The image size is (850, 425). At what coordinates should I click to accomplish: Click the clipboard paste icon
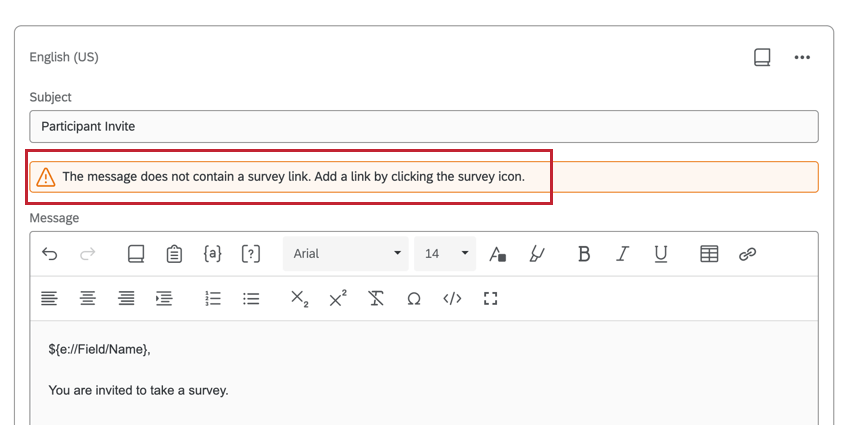(x=174, y=254)
